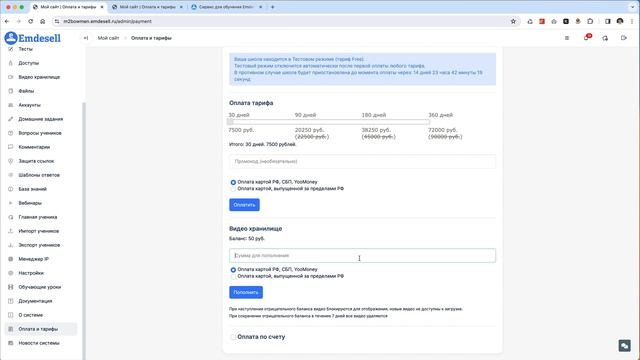Open a new browser tab
Viewport: 640px width, 360px height.
click(273, 7)
